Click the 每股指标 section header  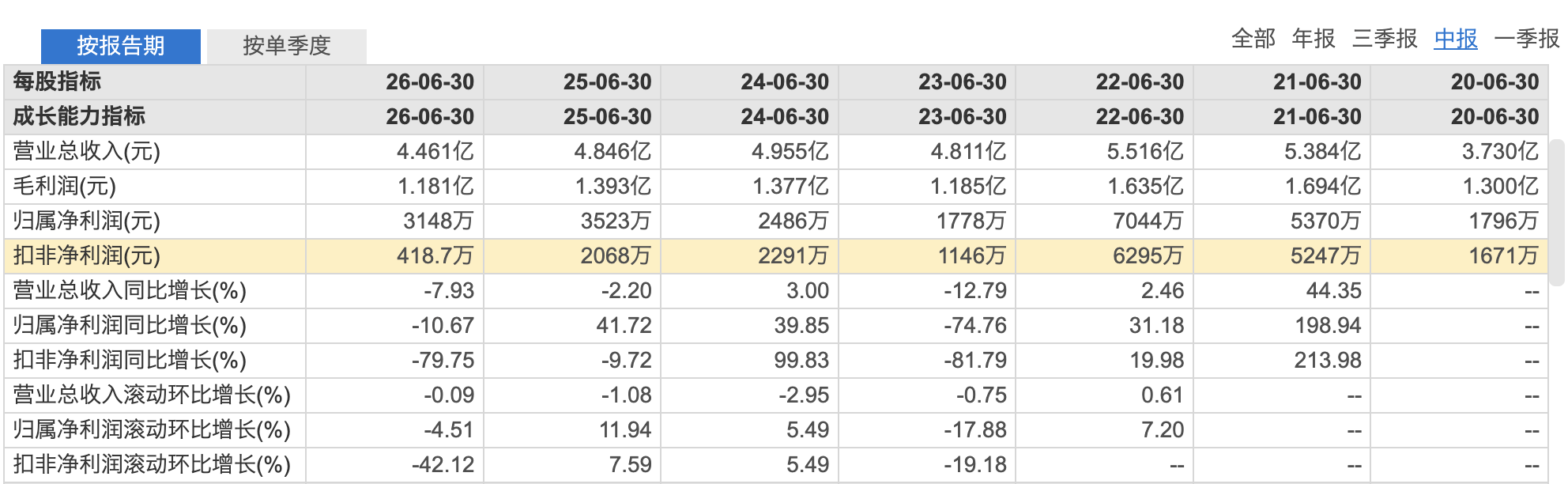(57, 81)
